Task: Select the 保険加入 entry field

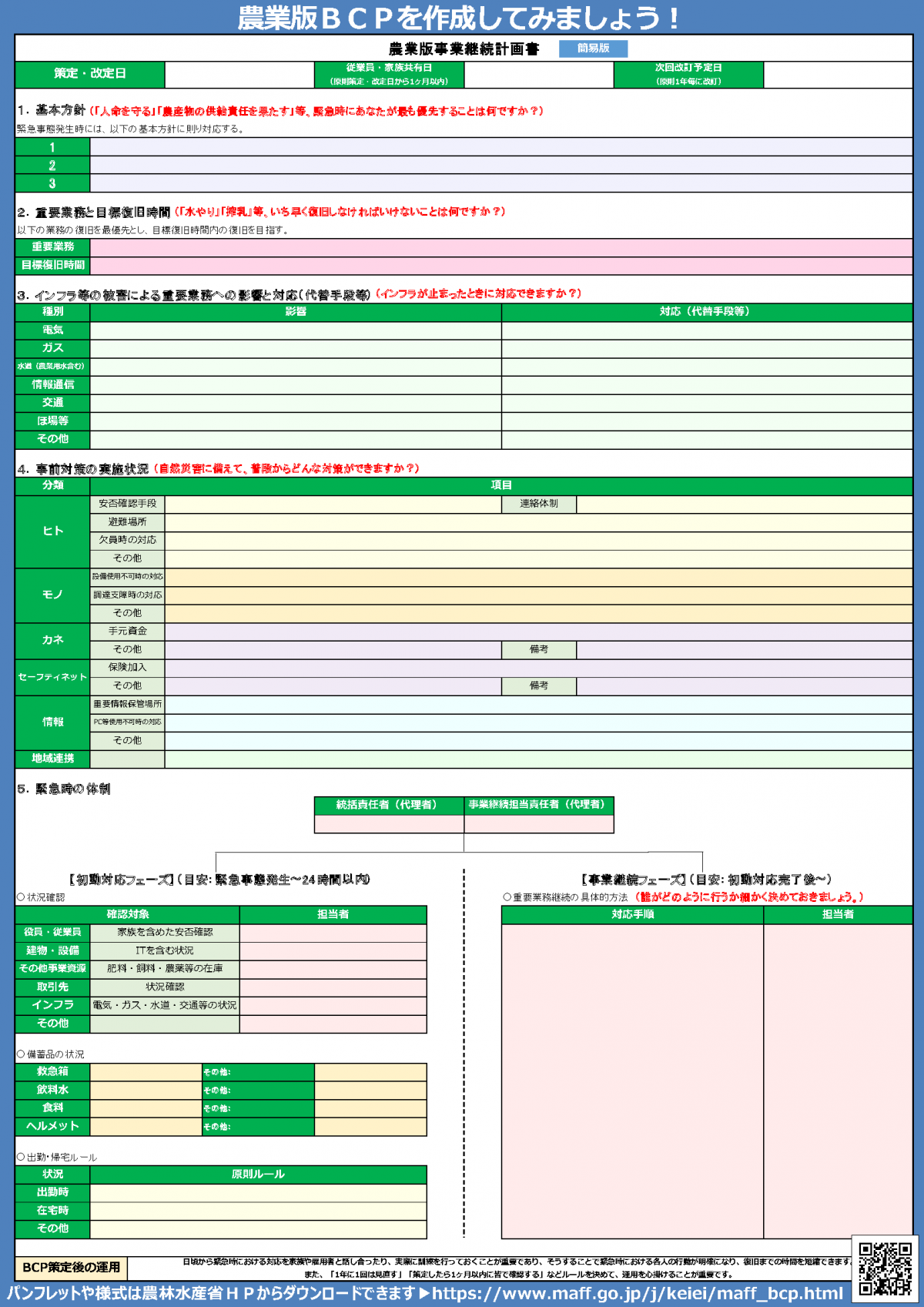Action: (538, 668)
